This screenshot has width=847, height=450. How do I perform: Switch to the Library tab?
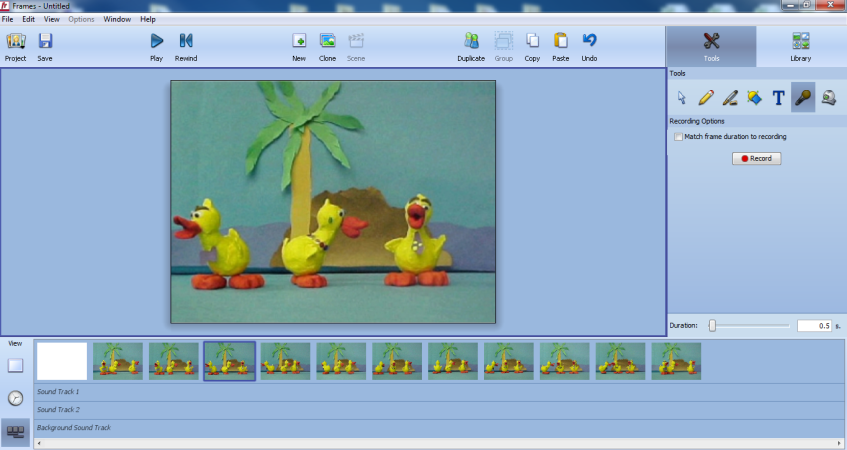tap(801, 46)
